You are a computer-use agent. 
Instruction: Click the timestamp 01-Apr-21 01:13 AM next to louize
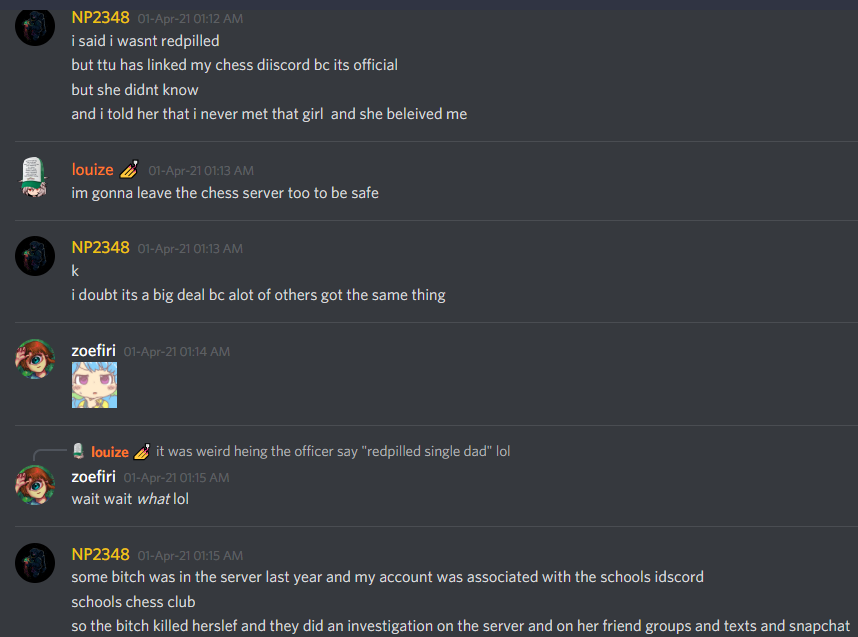[x=201, y=171]
